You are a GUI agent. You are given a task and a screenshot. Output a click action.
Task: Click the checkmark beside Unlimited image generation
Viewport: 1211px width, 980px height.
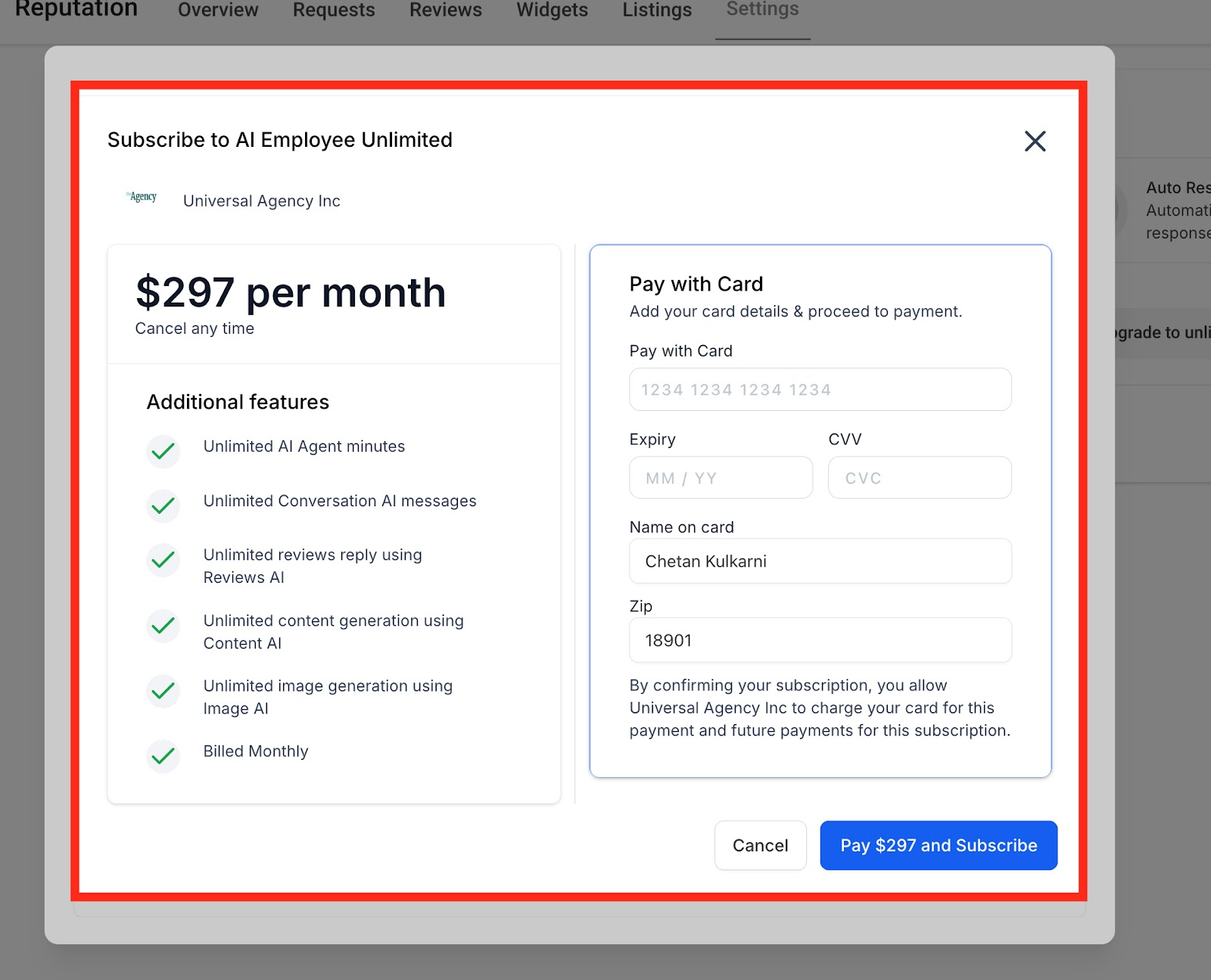163,691
